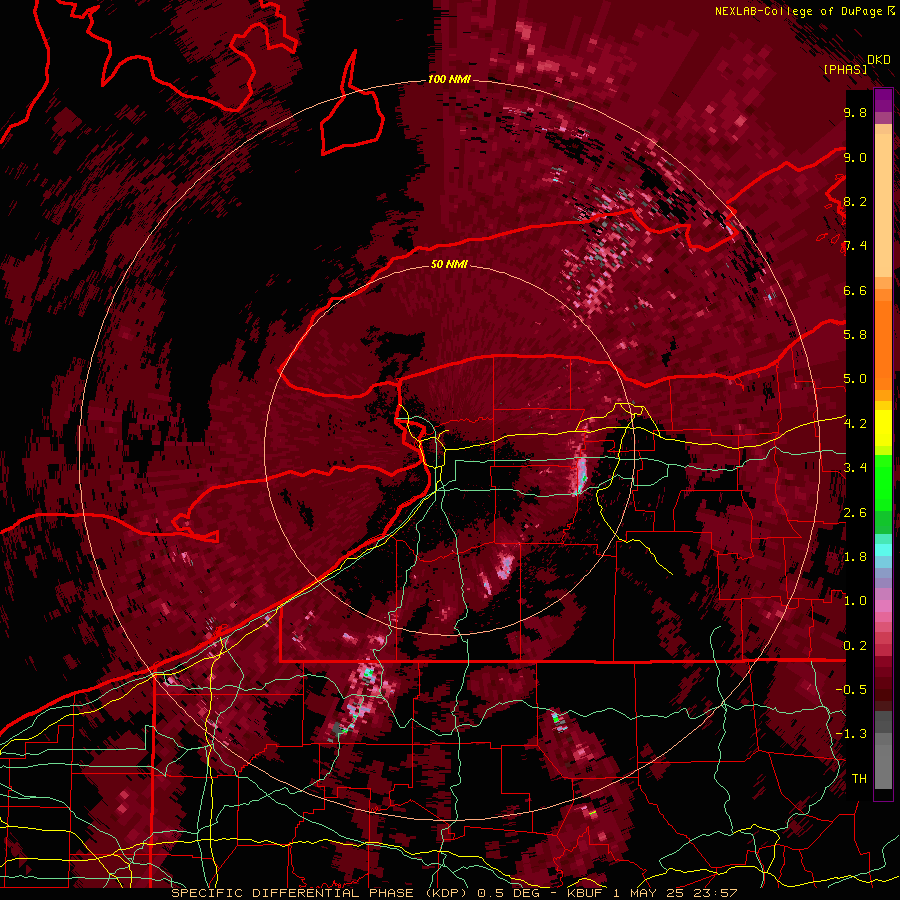Click the 9.0 scale value
The height and width of the screenshot is (900, 900).
pos(855,157)
